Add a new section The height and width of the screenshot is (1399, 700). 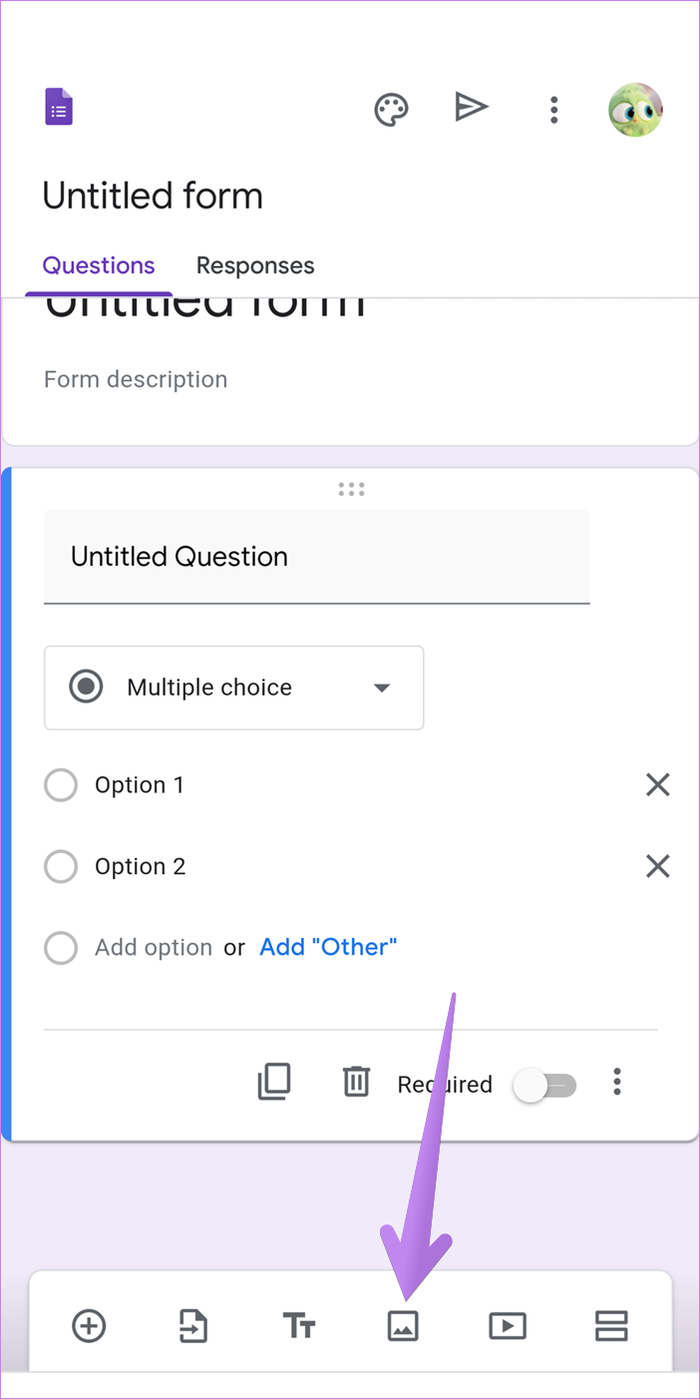611,1326
